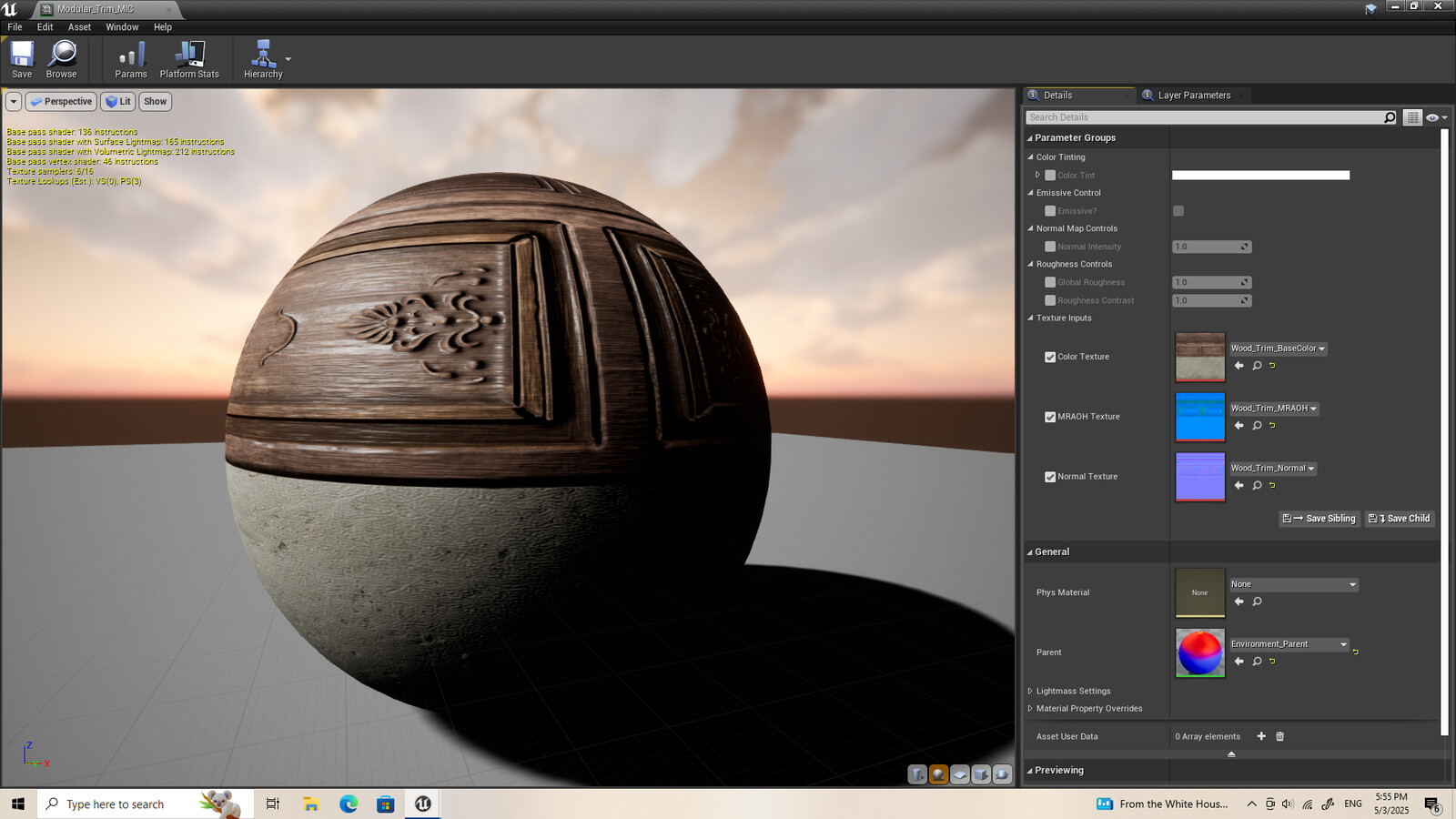The width and height of the screenshot is (1456, 819).
Task: Open the Help menu
Action: tap(163, 27)
